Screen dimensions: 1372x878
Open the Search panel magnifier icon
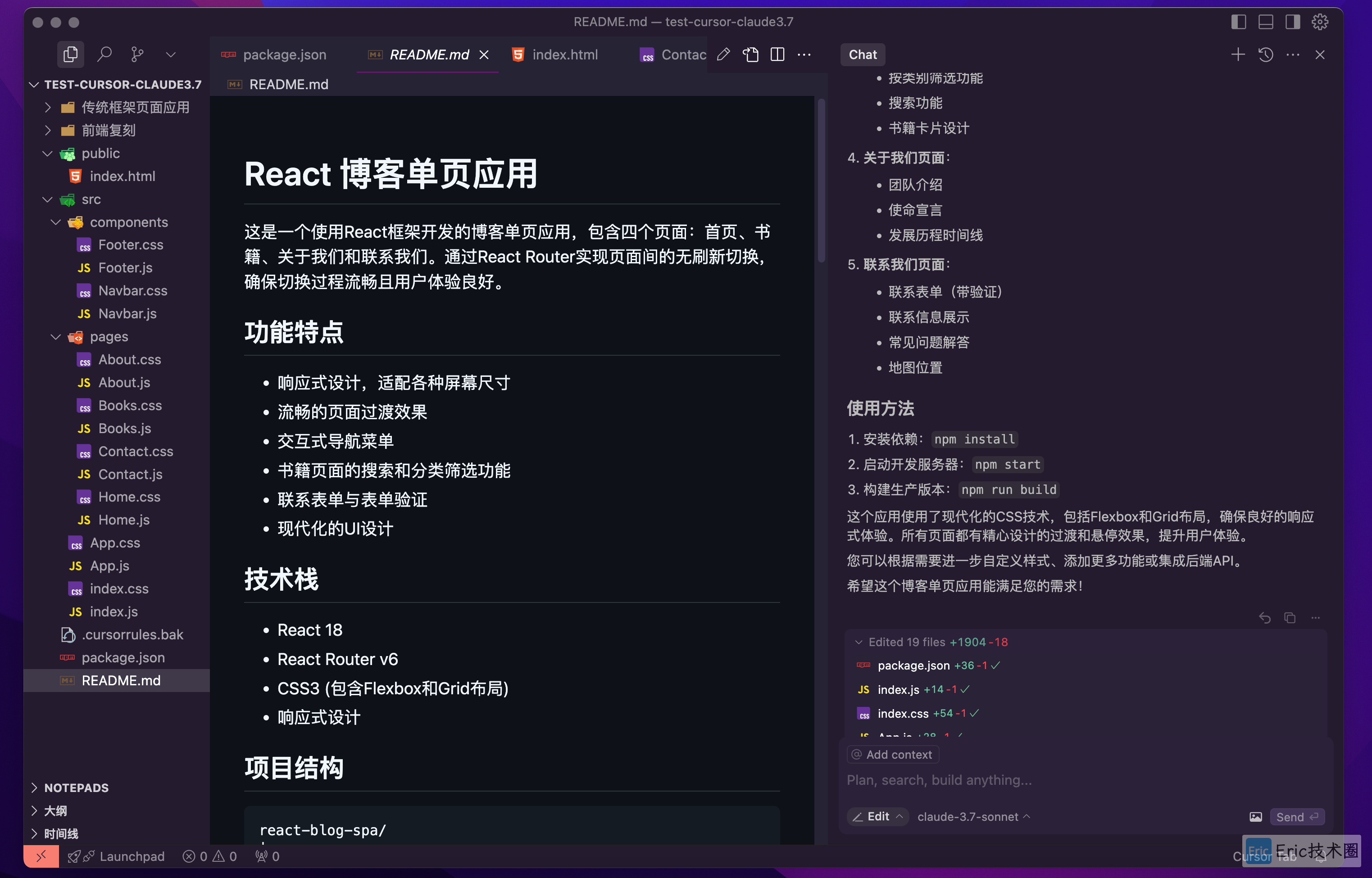[x=104, y=55]
